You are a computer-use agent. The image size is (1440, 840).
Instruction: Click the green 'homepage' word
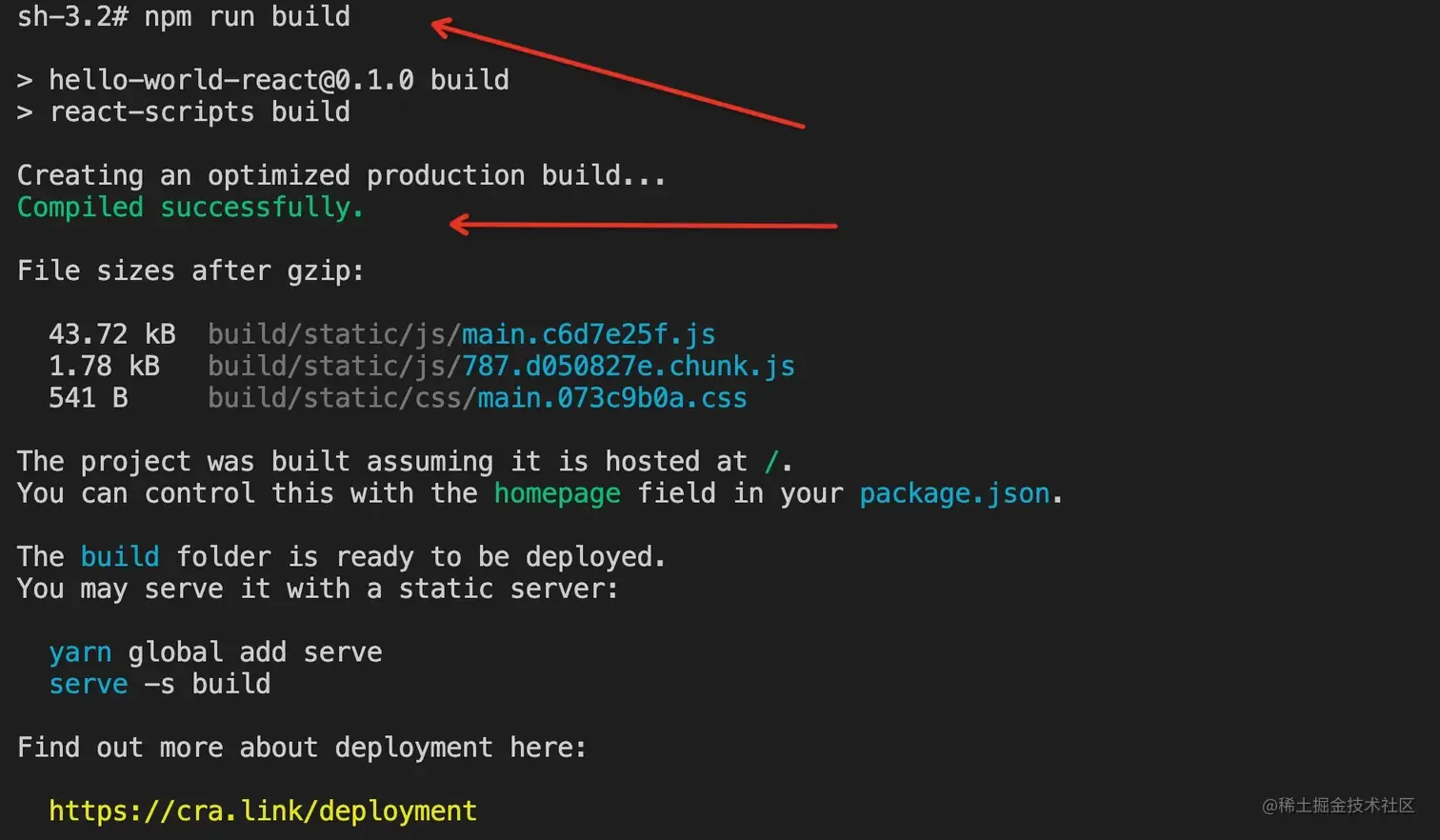(x=557, y=493)
